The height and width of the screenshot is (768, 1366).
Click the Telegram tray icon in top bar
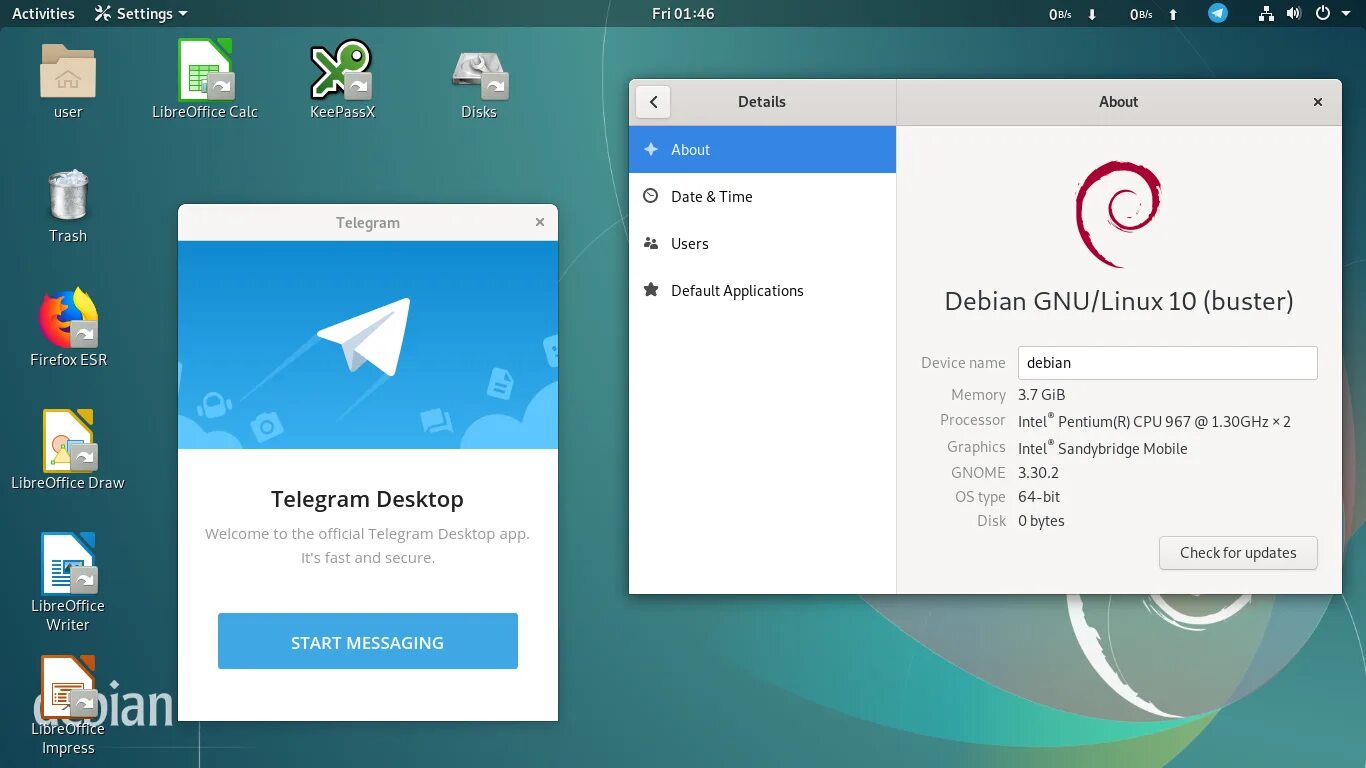pos(1217,13)
